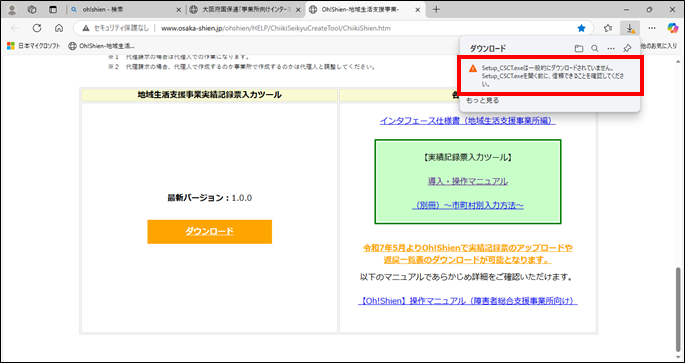Click the 【実績記録票入力ツール】 heading

coord(467,157)
